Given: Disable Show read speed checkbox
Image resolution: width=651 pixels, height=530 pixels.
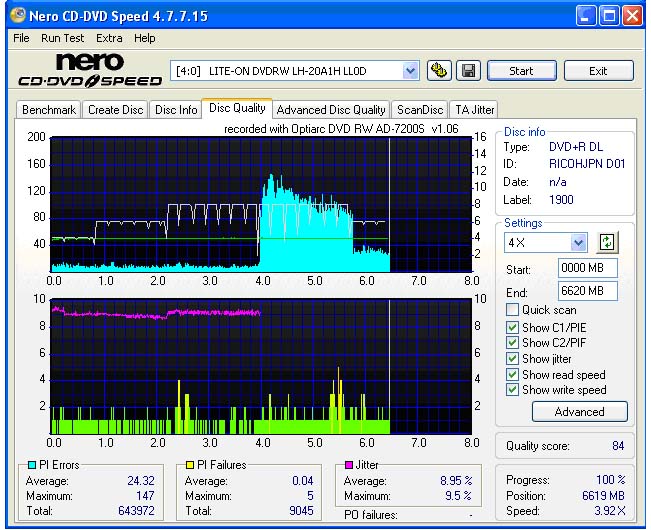Looking at the screenshot, I should 514,375.
